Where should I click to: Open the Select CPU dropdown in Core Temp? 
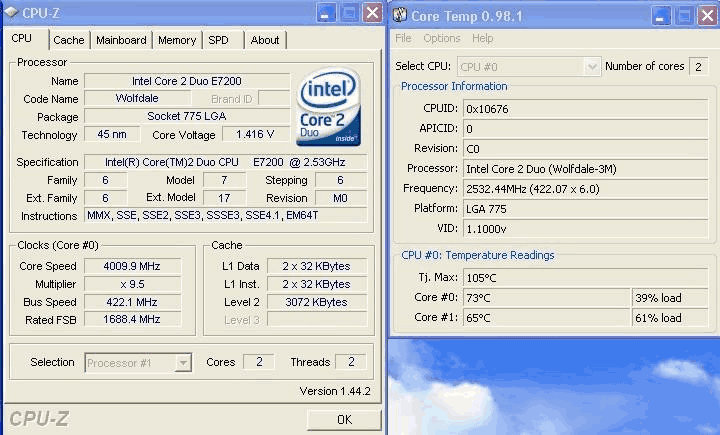point(592,67)
